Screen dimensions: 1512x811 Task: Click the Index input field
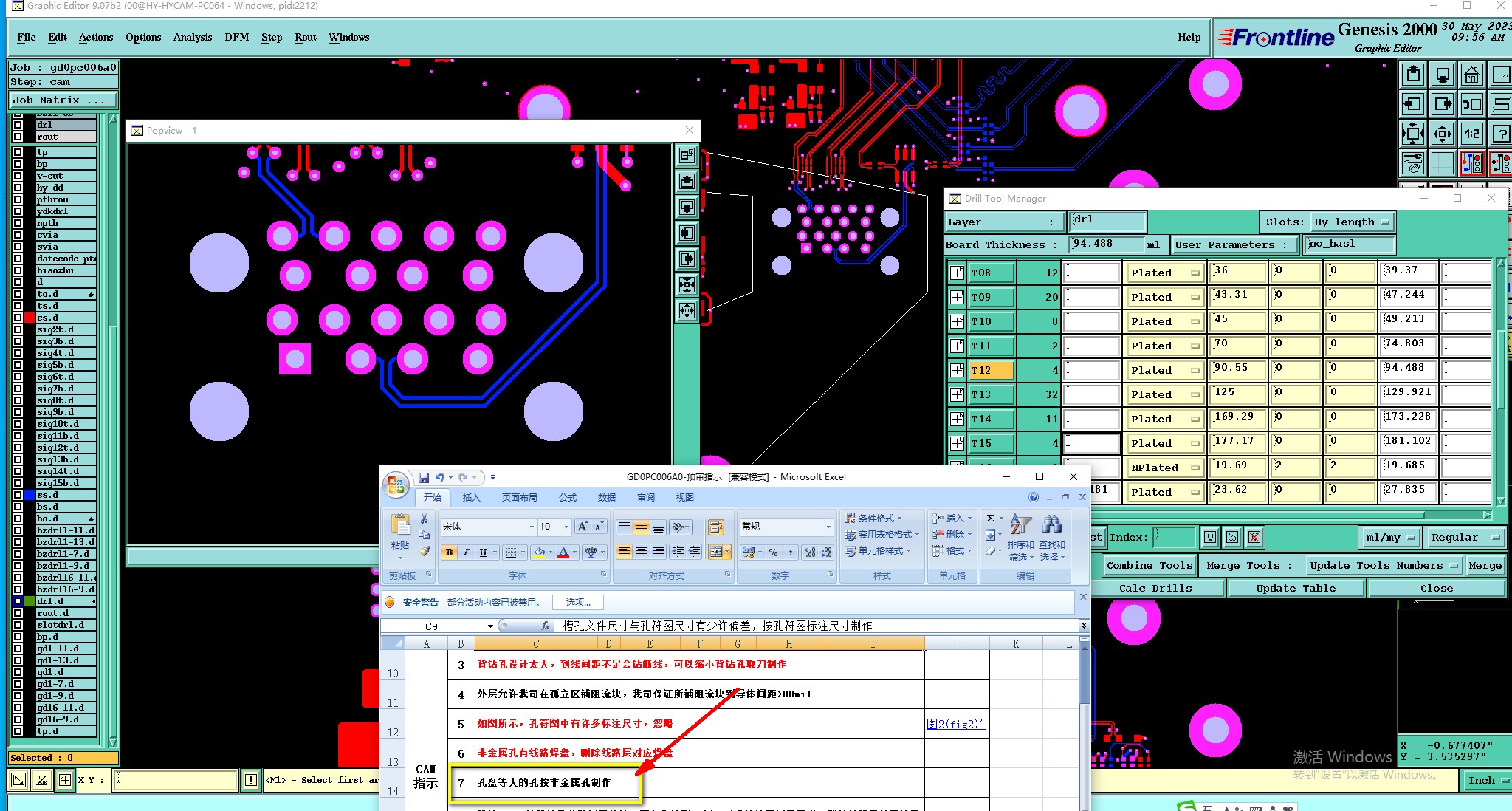coord(1174,537)
